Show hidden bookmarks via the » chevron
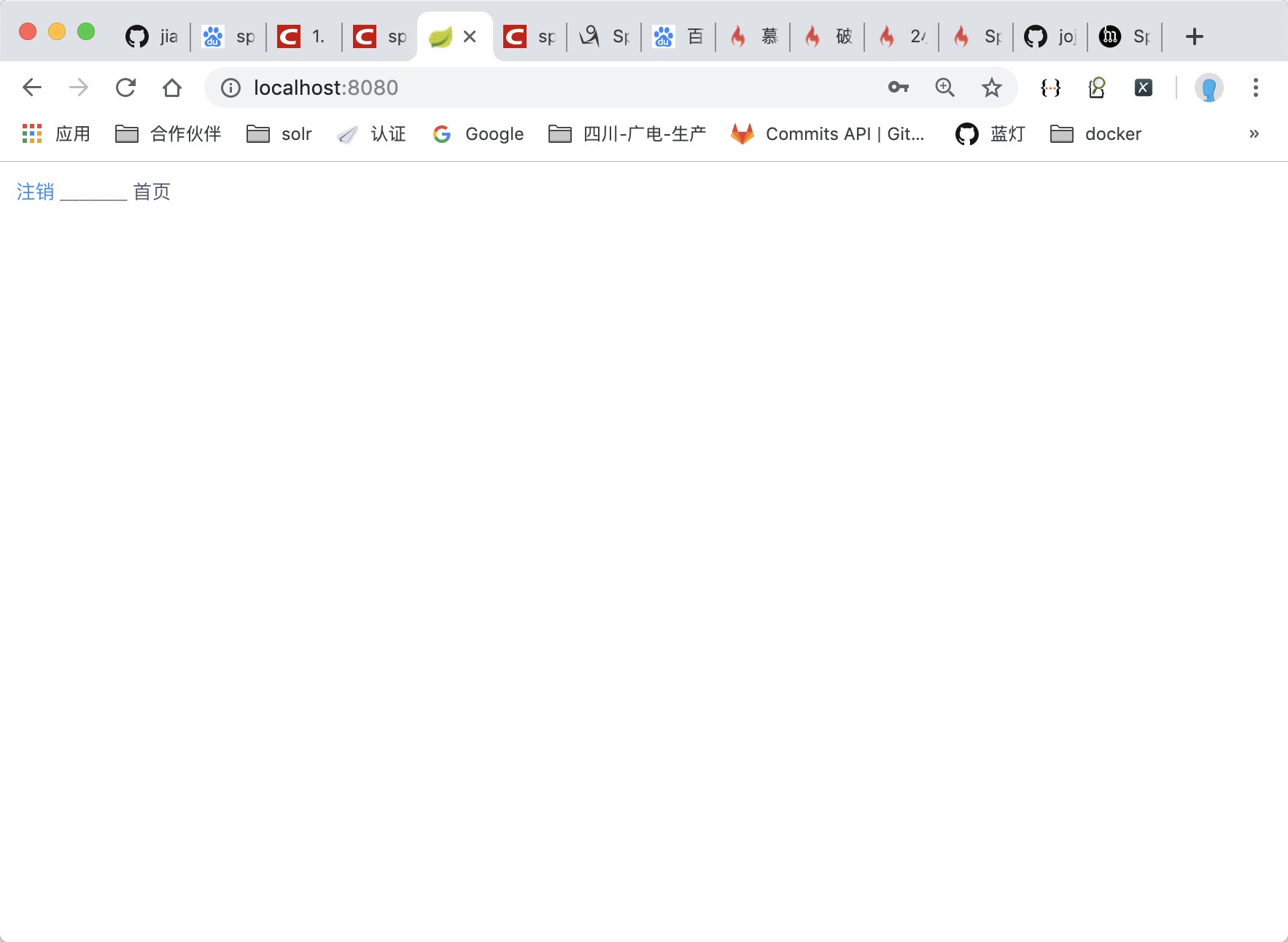This screenshot has width=1288, height=942. point(1254,134)
